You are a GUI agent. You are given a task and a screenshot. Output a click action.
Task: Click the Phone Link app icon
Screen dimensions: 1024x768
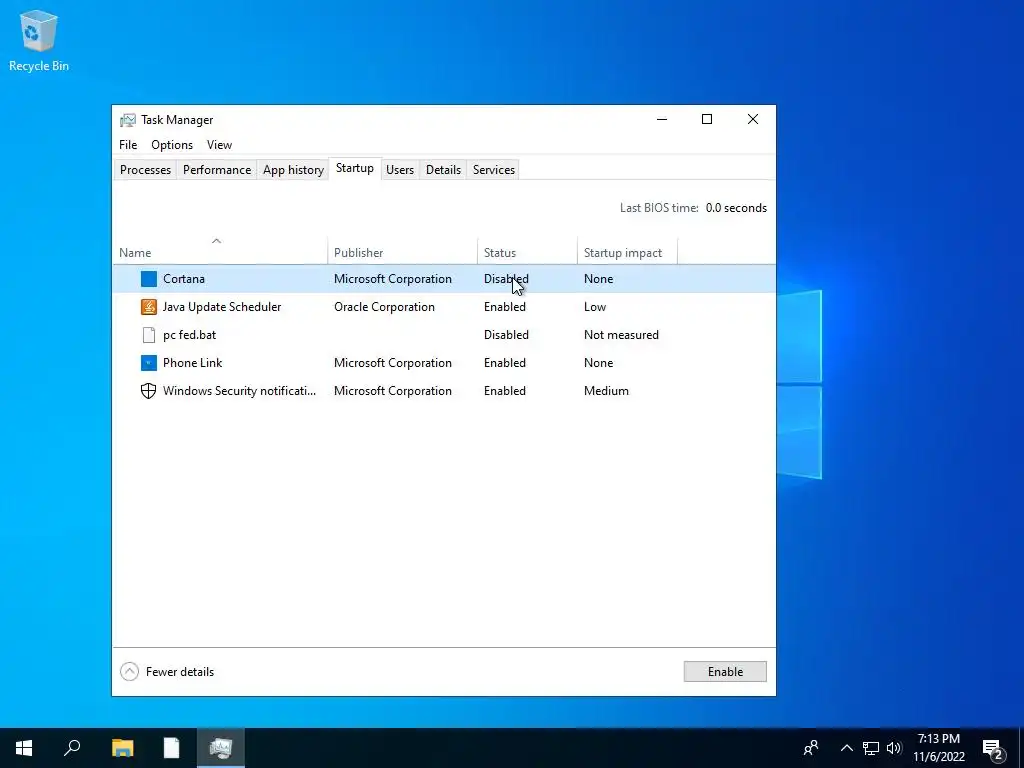pos(149,363)
